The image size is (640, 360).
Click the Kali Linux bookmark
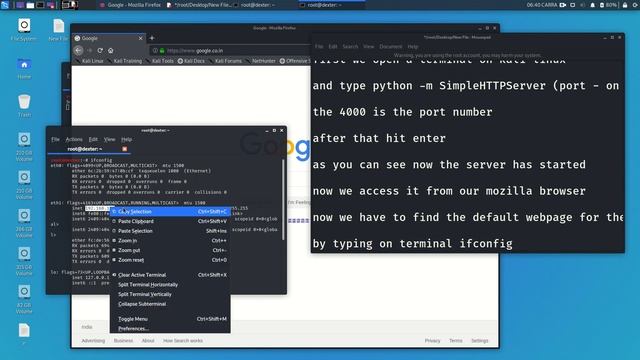89,61
